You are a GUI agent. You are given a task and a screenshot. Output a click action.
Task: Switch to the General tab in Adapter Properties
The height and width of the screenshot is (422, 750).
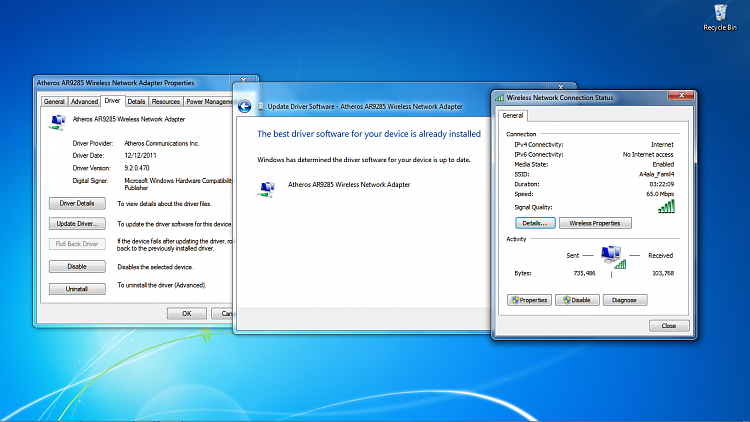[54, 101]
